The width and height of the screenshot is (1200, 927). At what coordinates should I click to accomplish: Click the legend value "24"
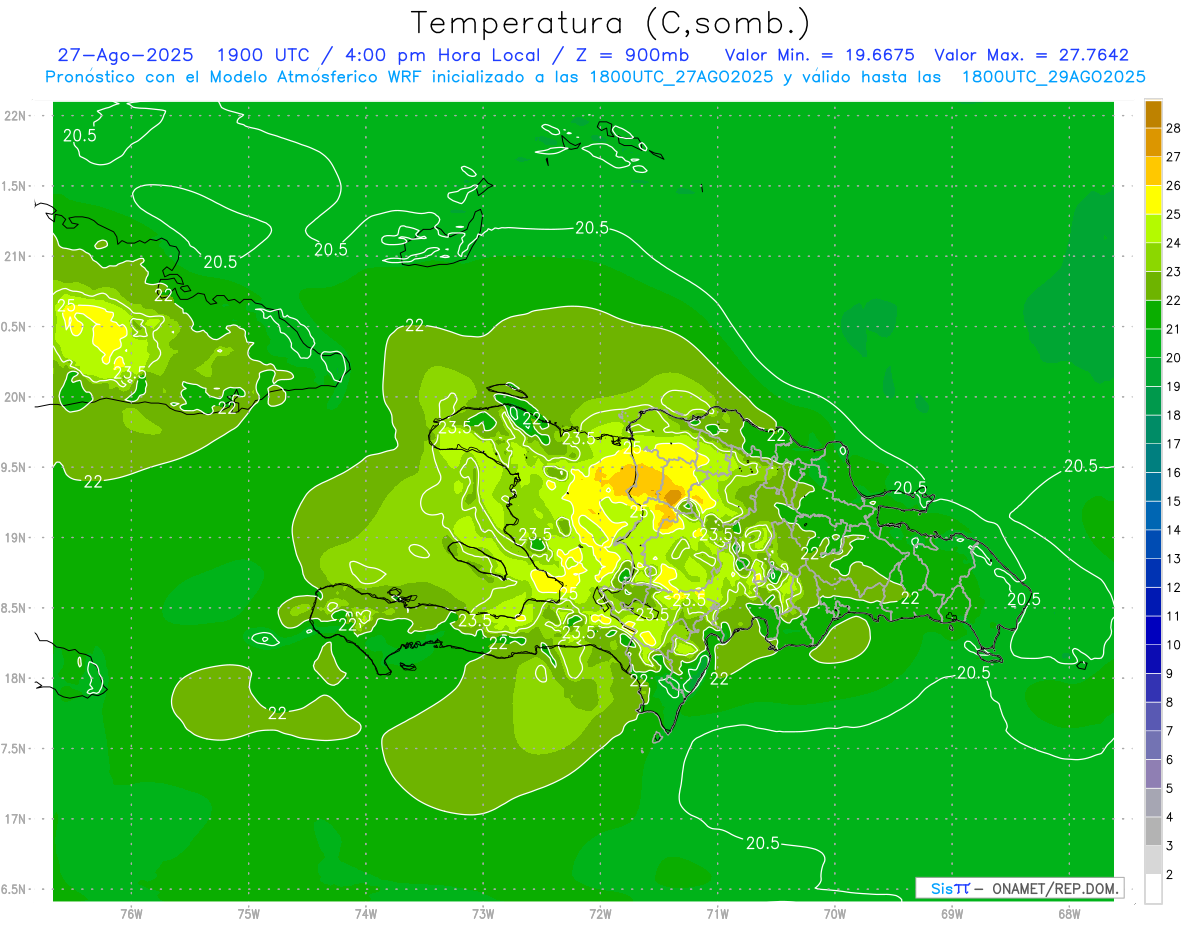(1173, 243)
